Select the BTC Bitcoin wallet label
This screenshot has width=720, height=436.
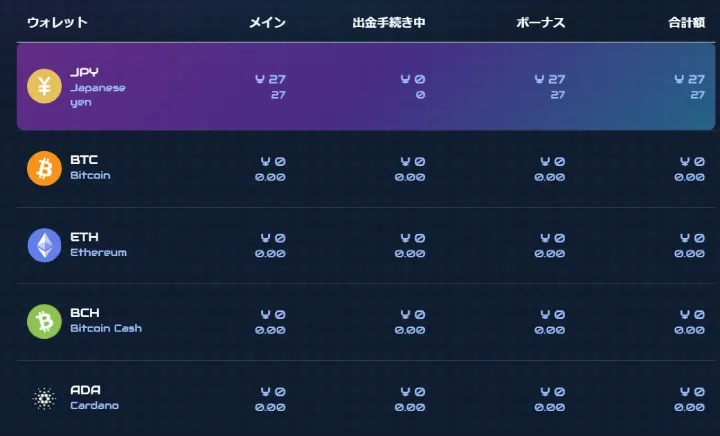(90, 168)
